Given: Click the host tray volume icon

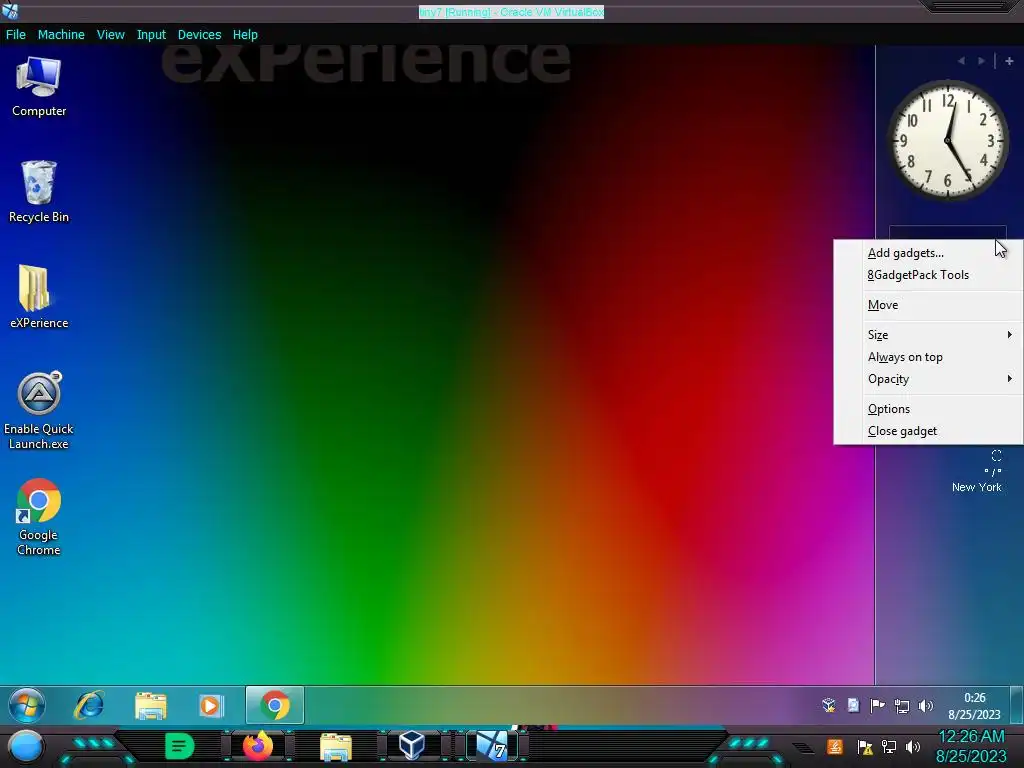Looking at the screenshot, I should pyautogui.click(x=913, y=746).
